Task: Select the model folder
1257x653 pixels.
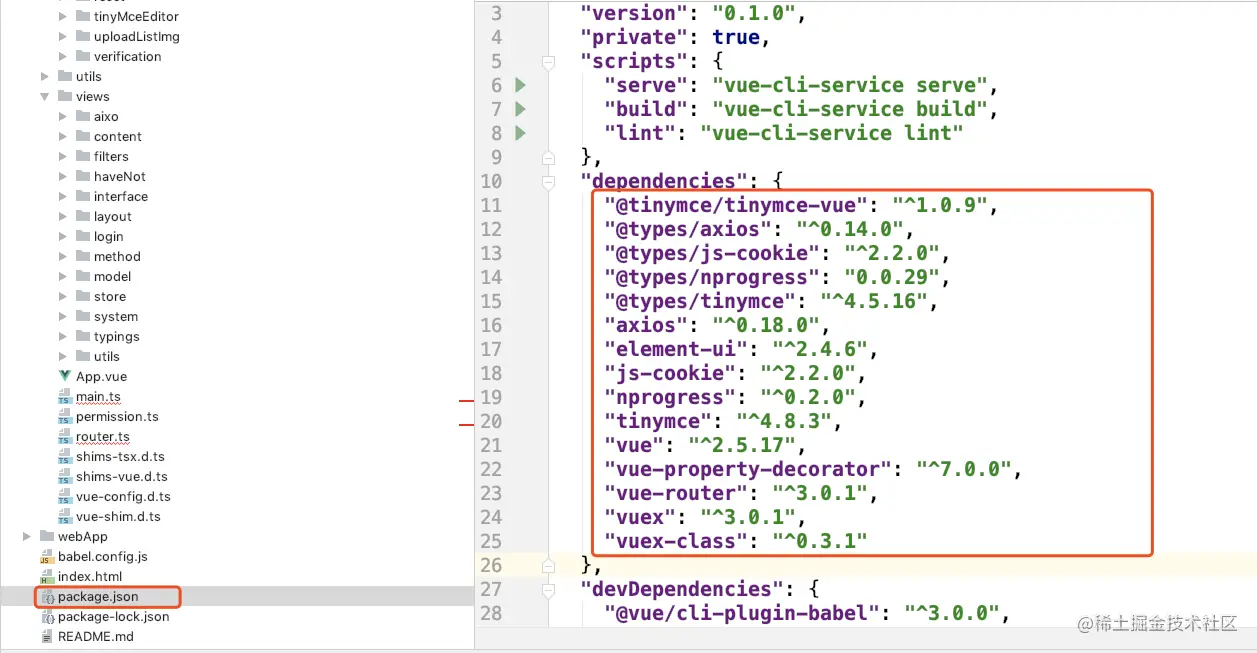Action: coord(112,277)
